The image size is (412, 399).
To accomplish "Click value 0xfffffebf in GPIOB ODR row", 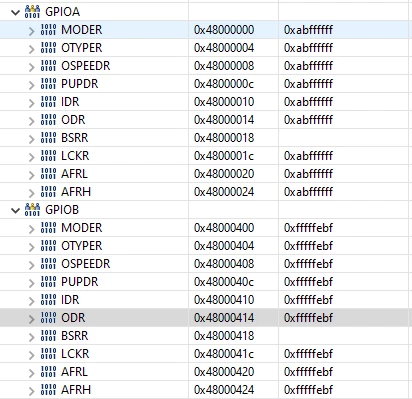I will tap(308, 318).
